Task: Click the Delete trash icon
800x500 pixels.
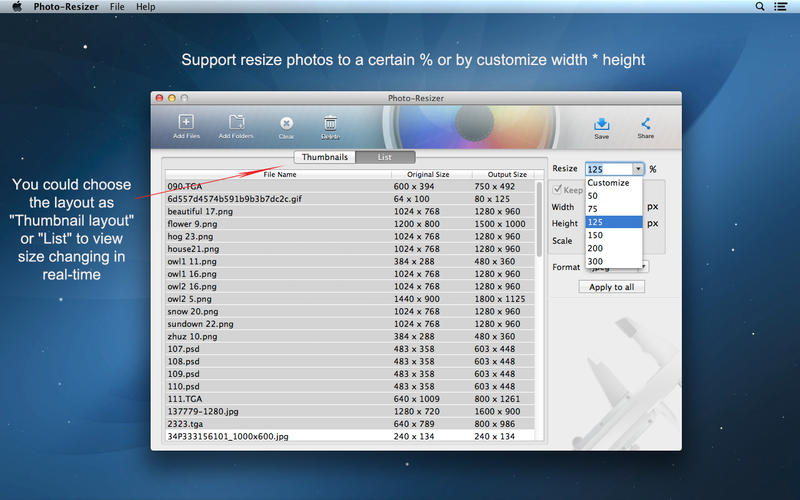Action: (x=329, y=123)
